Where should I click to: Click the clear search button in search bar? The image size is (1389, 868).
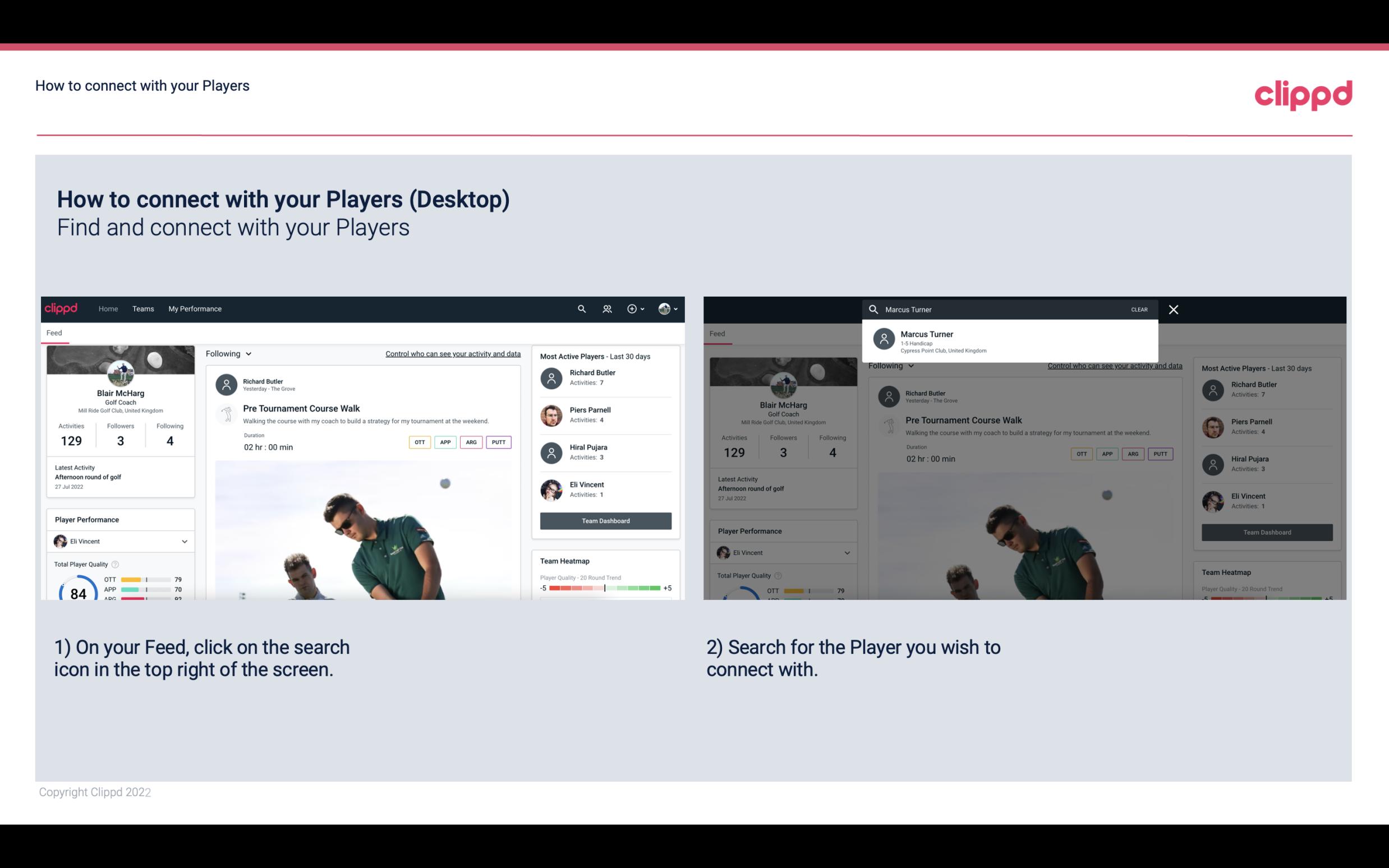point(1139,309)
